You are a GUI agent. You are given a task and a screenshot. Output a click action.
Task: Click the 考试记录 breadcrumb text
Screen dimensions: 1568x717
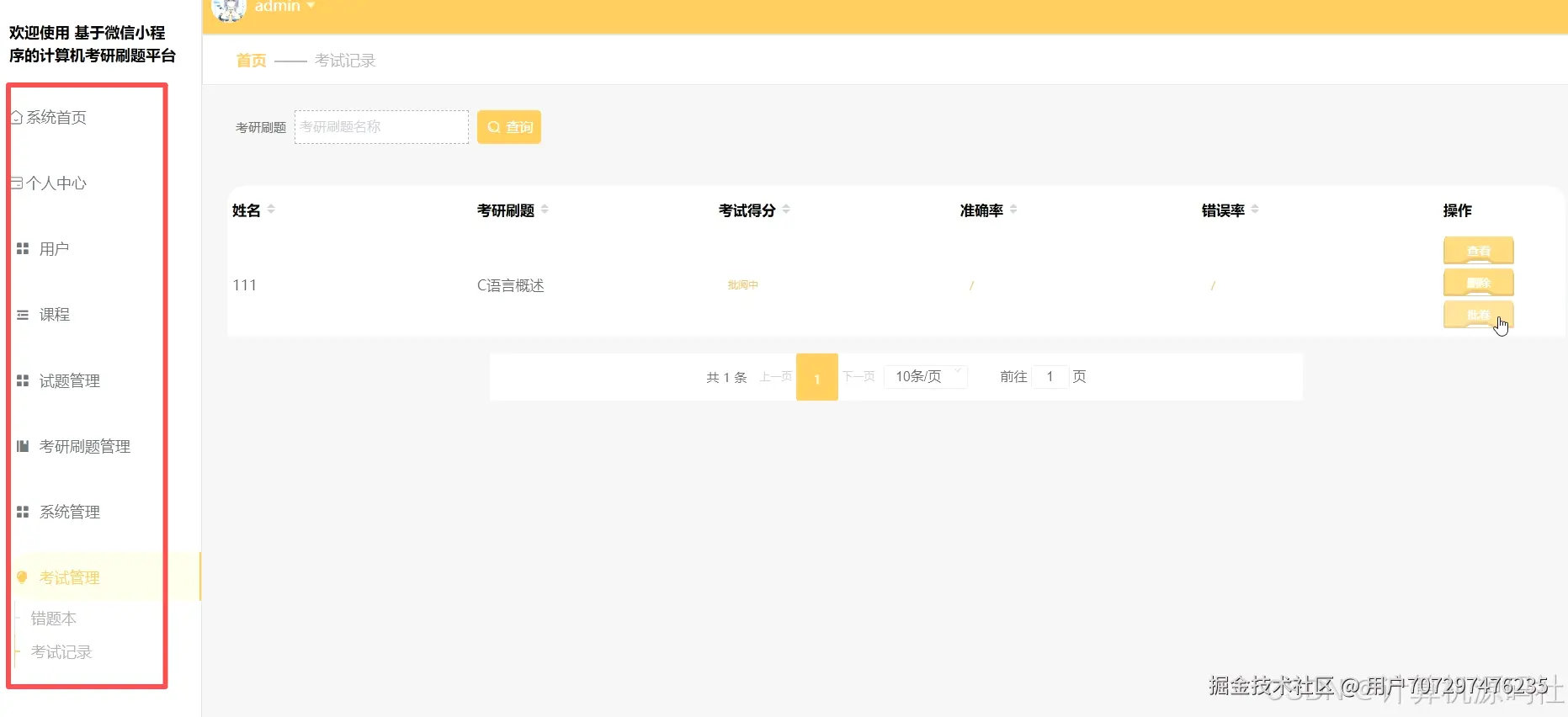tap(345, 61)
